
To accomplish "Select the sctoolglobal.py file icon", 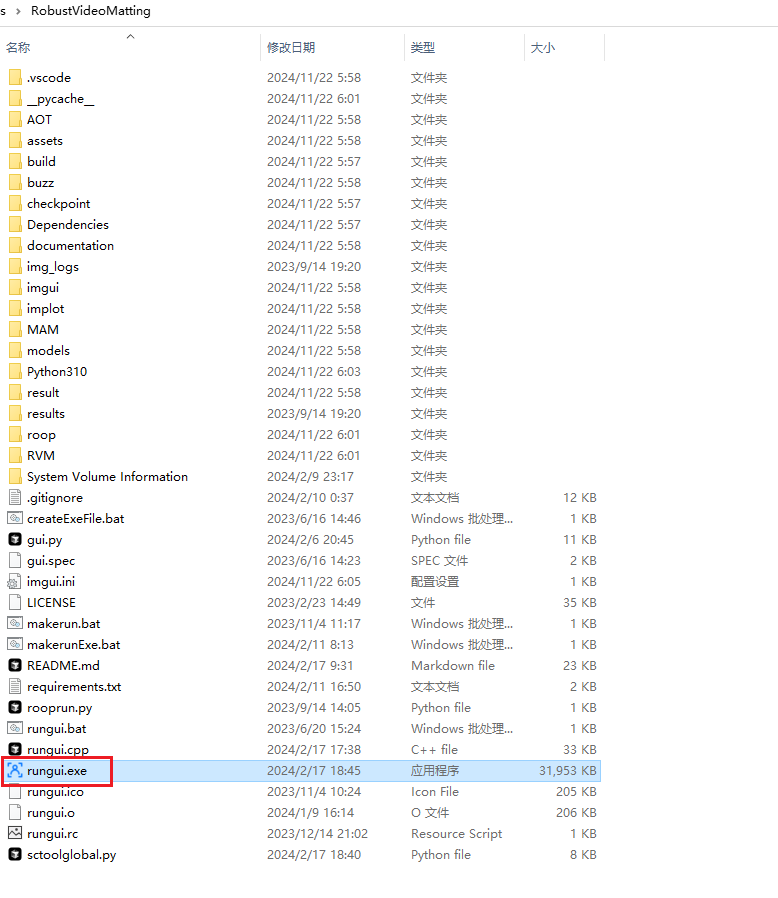I will [x=15, y=855].
